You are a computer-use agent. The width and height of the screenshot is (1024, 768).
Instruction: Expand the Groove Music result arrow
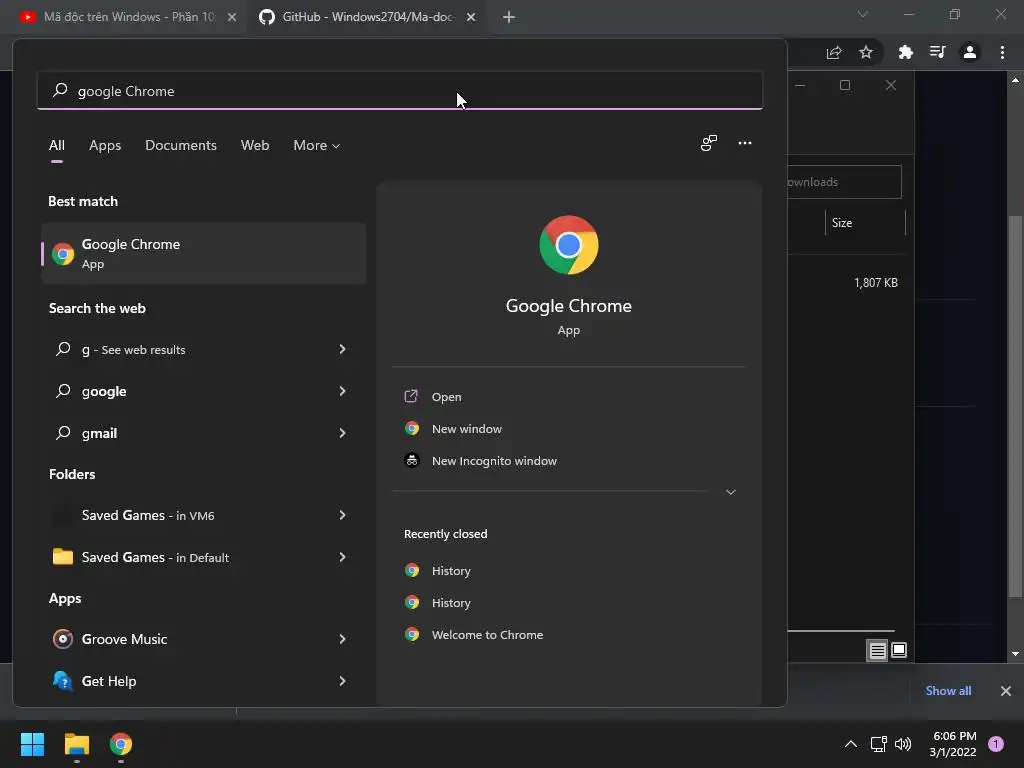[x=342, y=639]
